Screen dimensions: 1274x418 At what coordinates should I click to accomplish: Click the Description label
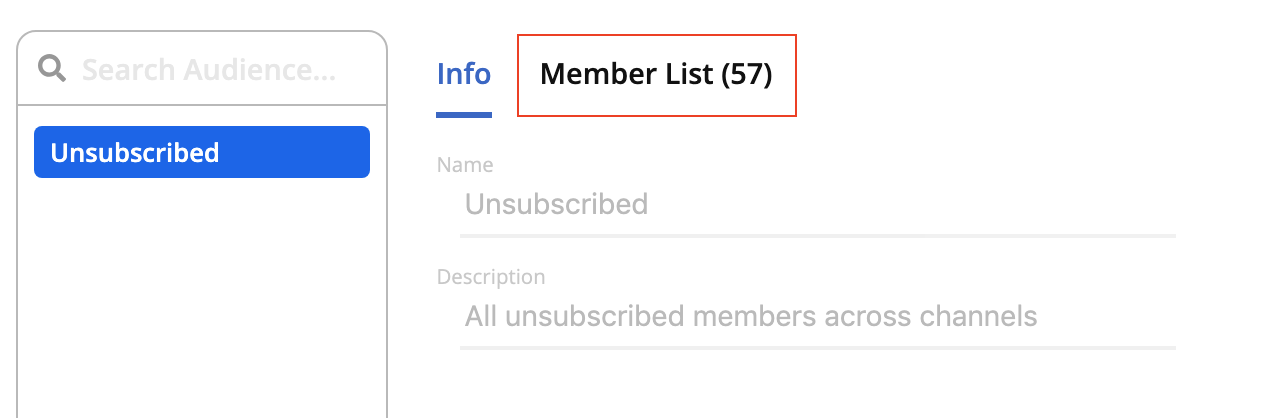(491, 277)
